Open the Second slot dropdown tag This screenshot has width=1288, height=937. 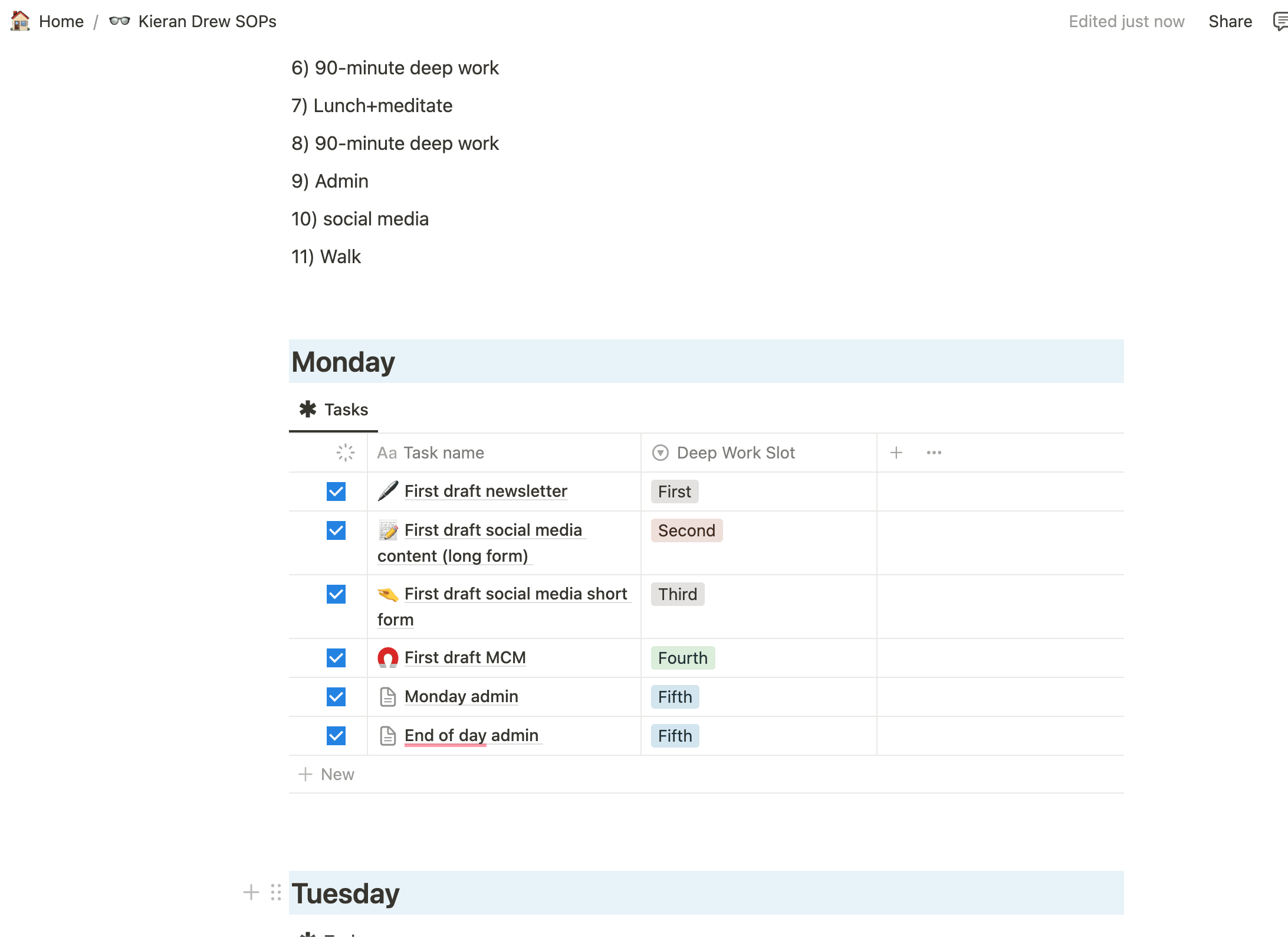point(686,530)
